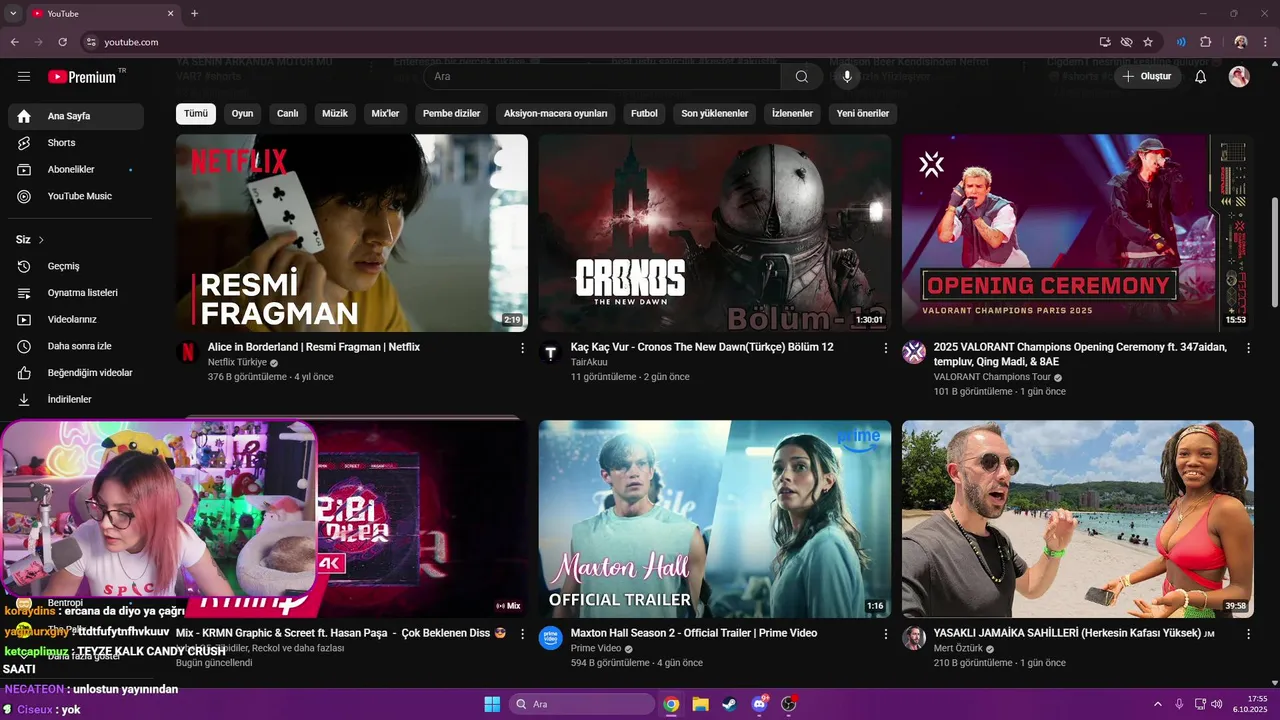Click the Prime Video channel avatar
Screen dimensions: 1280x720
click(x=551, y=638)
